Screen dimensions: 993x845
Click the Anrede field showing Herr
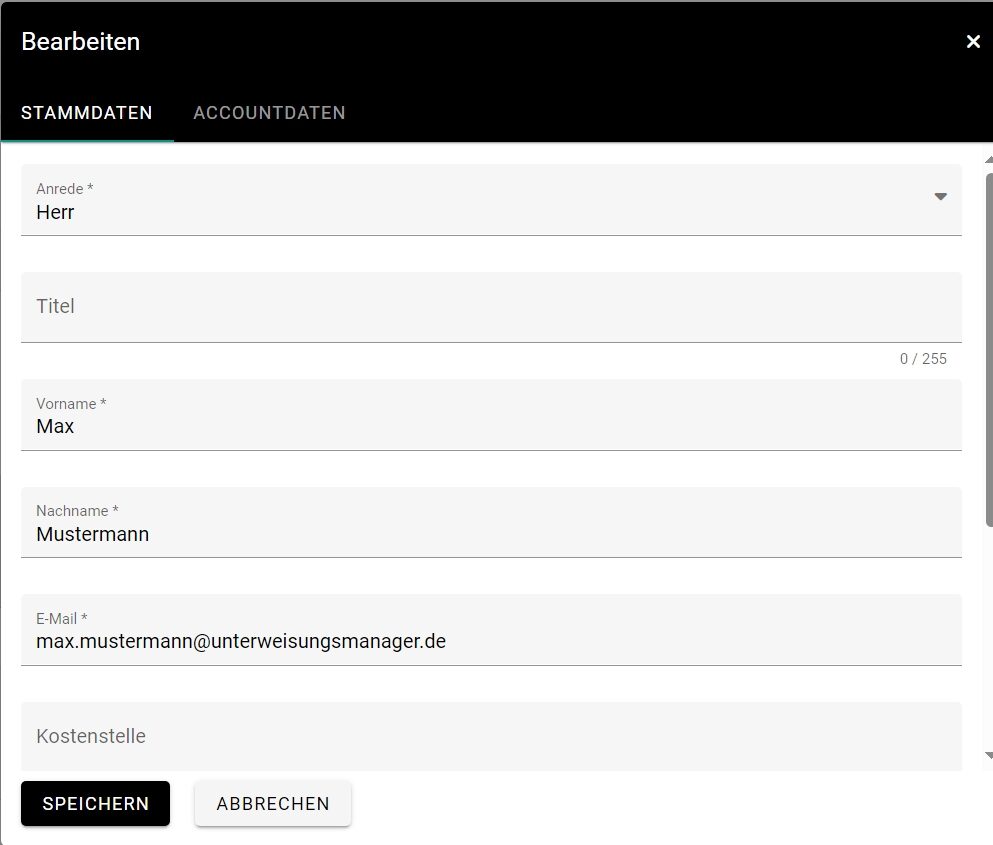tap(480, 212)
